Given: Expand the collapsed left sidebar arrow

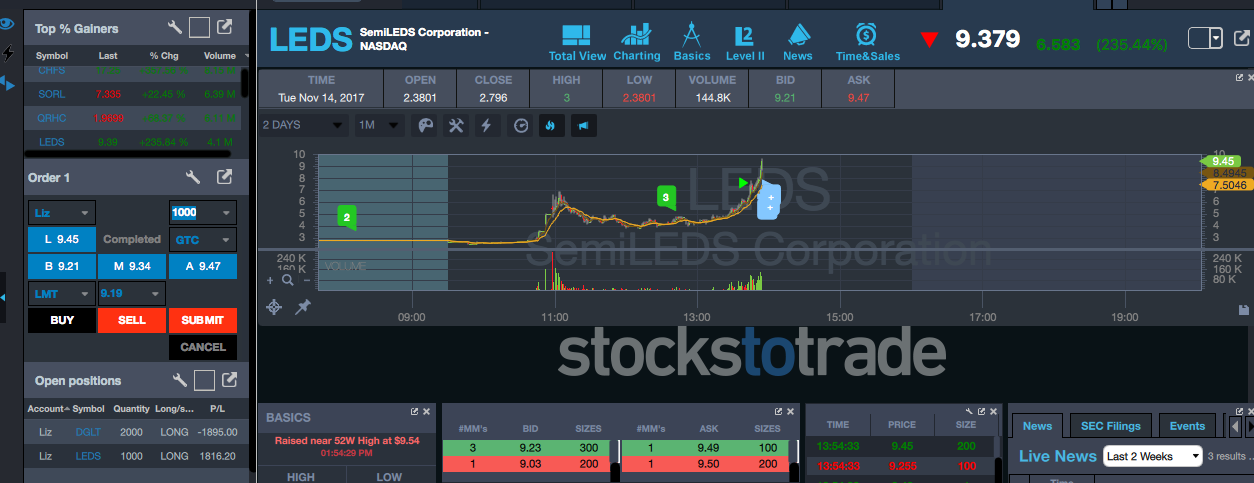Looking at the screenshot, I should click(x=5, y=296).
